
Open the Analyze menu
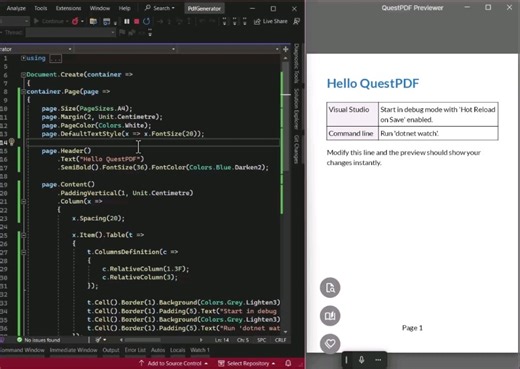coord(16,8)
